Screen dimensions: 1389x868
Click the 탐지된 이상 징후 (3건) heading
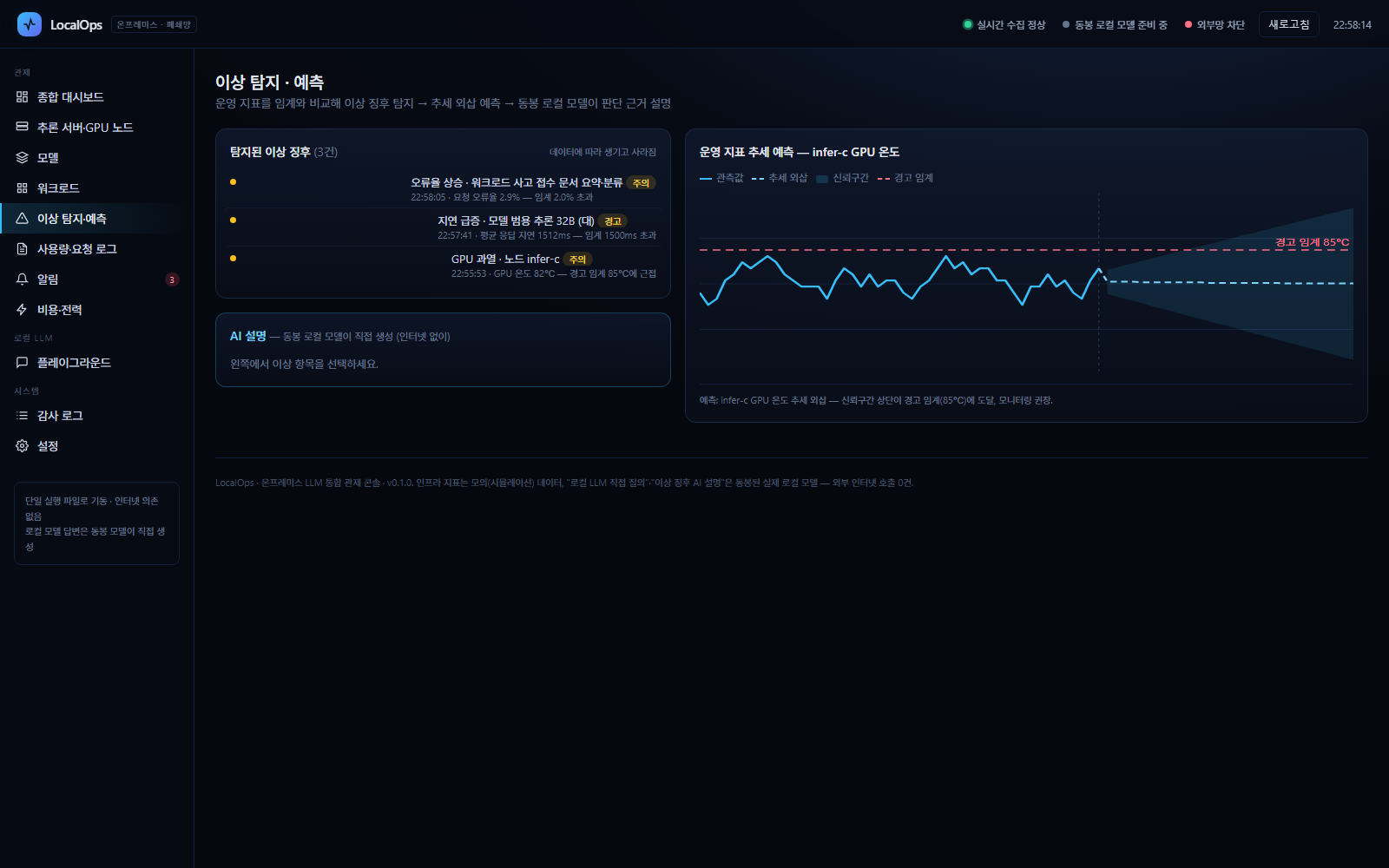(x=284, y=152)
